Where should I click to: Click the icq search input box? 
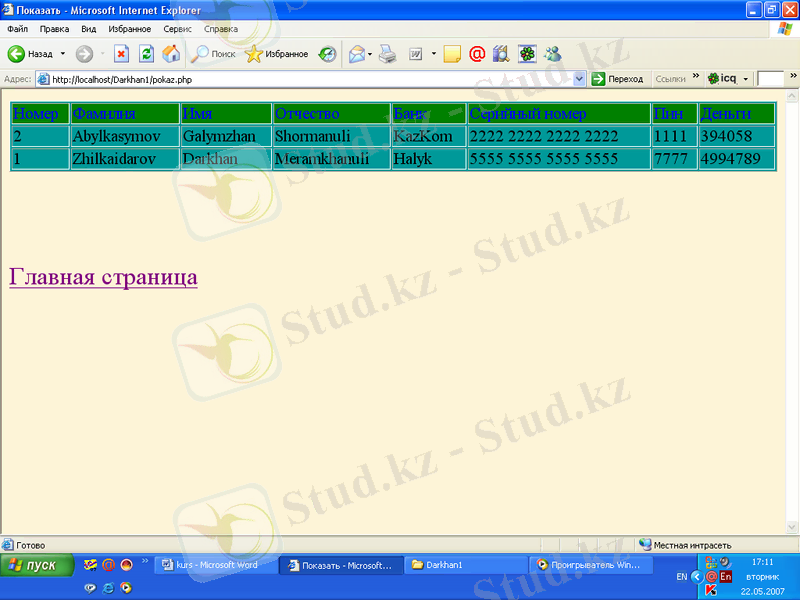(770, 79)
